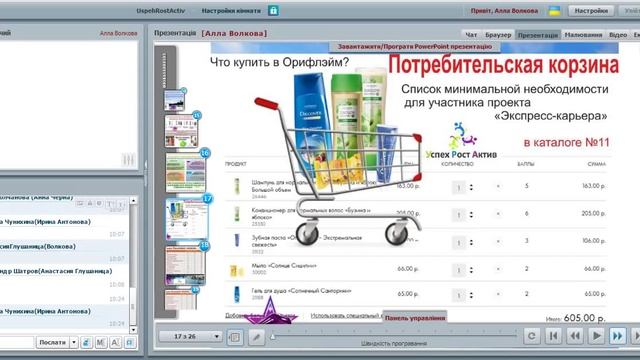
Task: Switch to the Малювання tab
Action: point(583,35)
